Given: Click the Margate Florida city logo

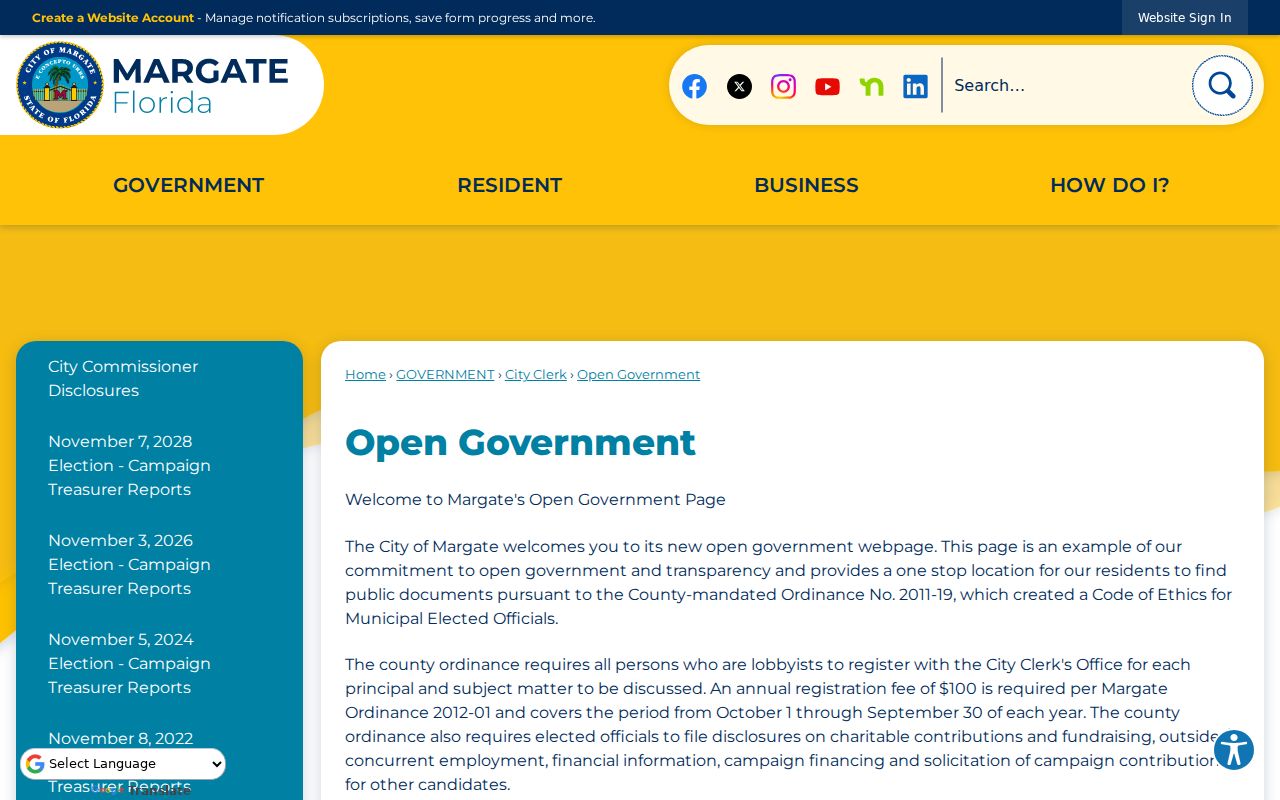Looking at the screenshot, I should click(153, 85).
